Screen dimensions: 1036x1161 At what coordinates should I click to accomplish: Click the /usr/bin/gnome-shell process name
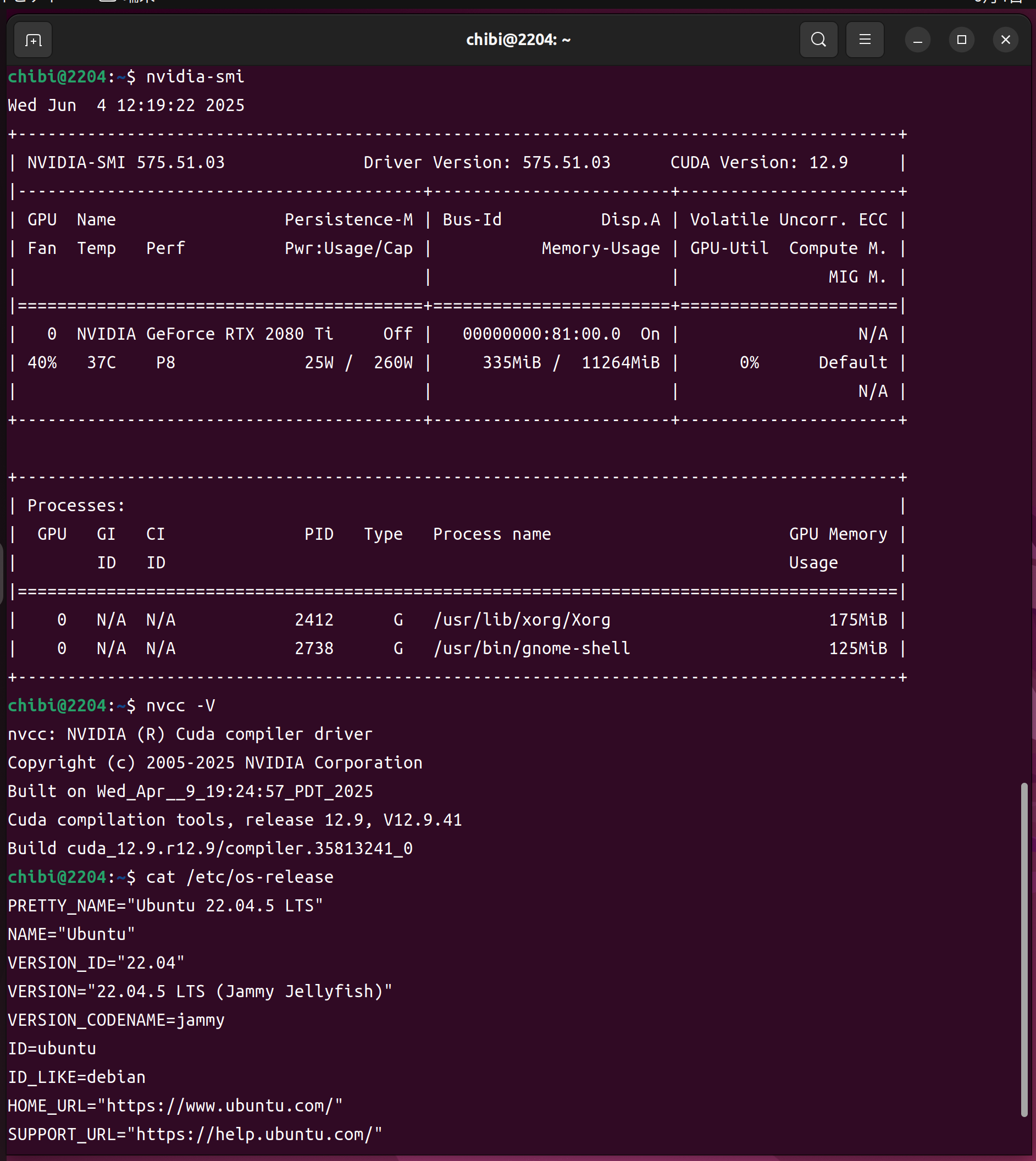pos(531,649)
